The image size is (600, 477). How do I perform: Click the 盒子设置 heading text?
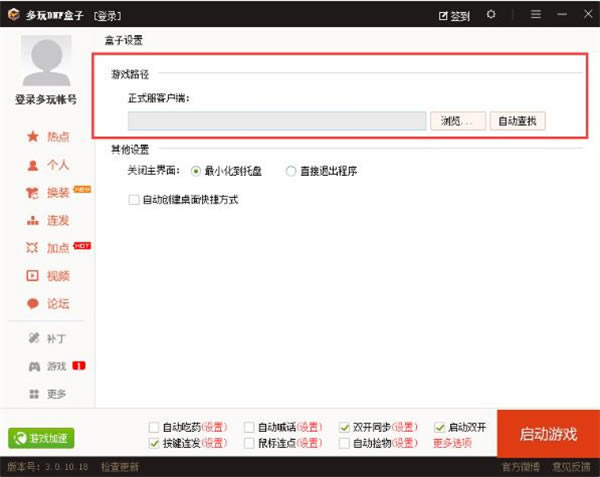[124, 40]
